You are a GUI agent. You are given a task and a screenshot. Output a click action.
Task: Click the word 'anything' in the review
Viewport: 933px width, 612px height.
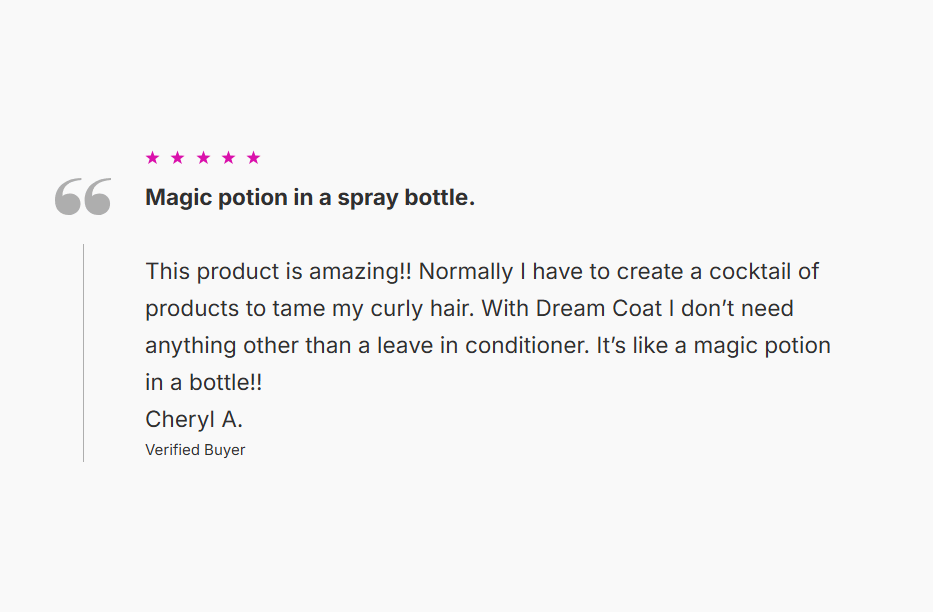click(x=190, y=347)
